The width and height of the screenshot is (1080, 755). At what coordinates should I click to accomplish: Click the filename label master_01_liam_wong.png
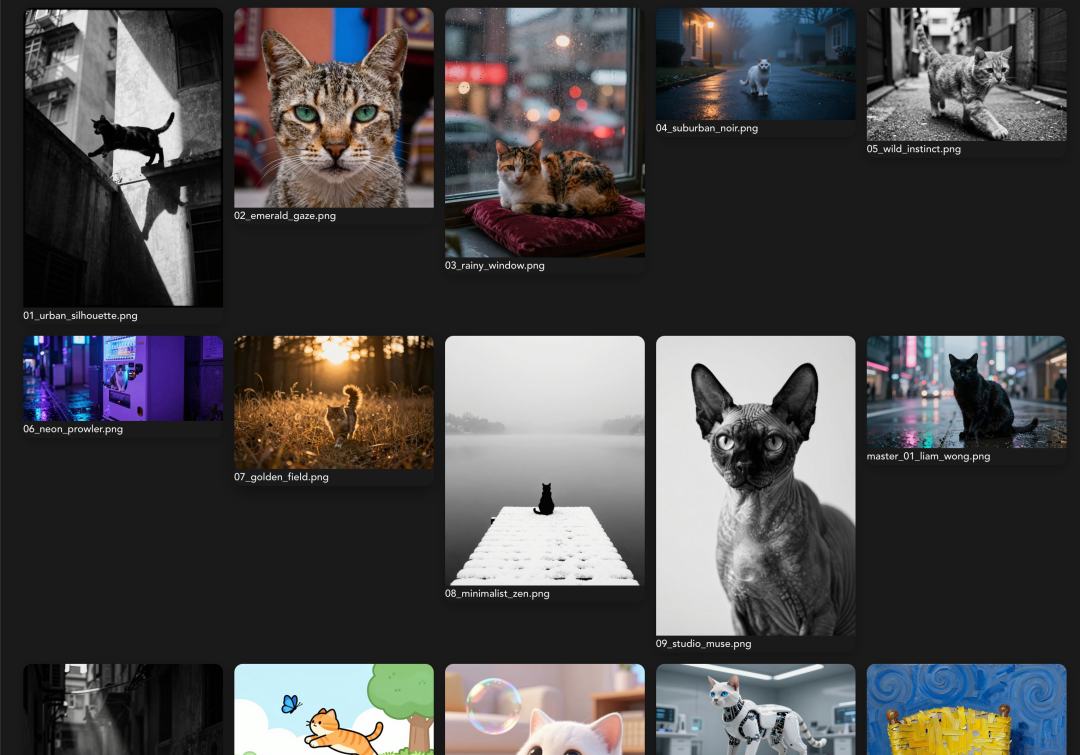[x=929, y=456]
